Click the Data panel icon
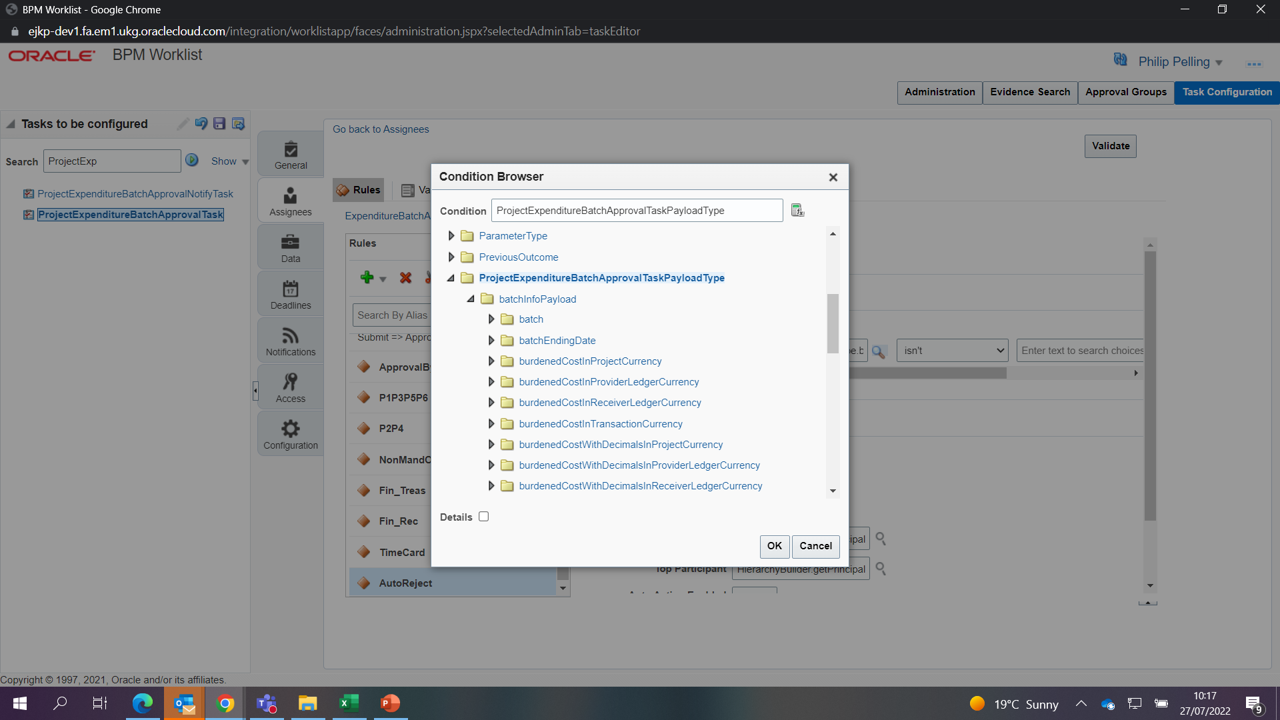1280x720 pixels. point(290,245)
